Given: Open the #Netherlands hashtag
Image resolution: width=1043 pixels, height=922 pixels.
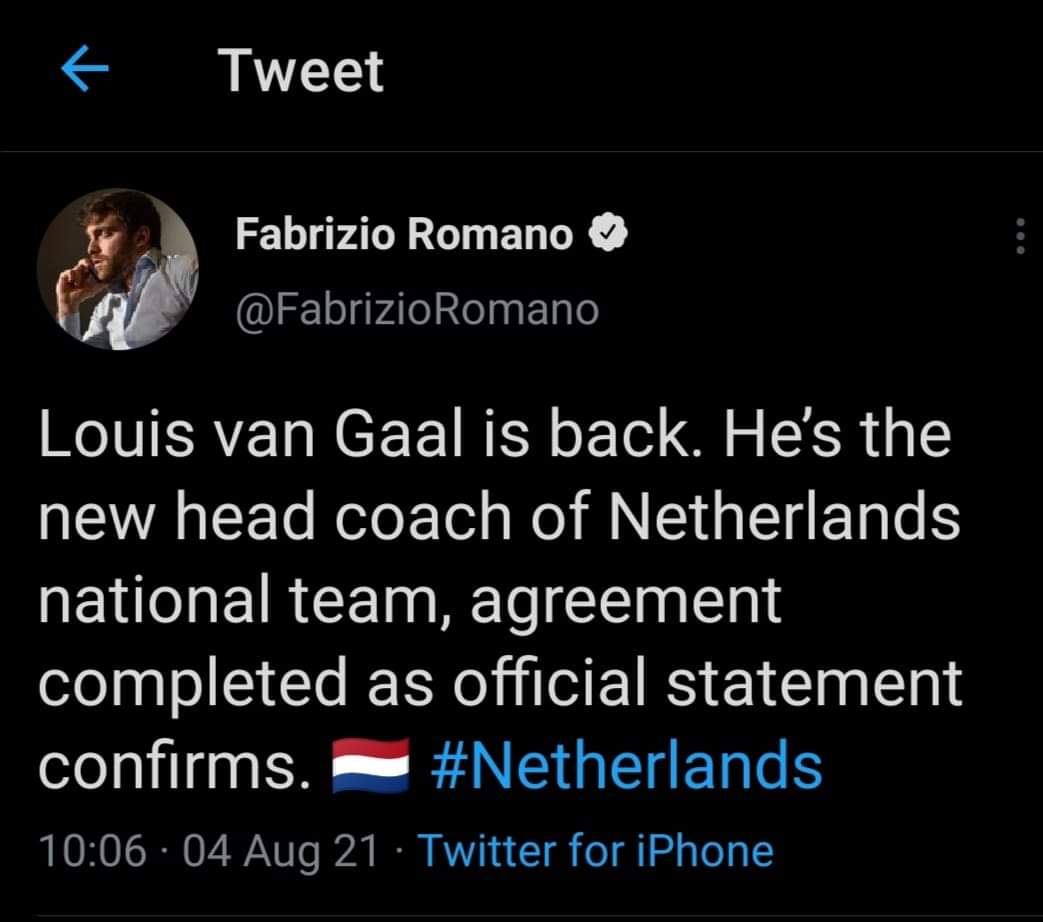Looking at the screenshot, I should point(626,766).
